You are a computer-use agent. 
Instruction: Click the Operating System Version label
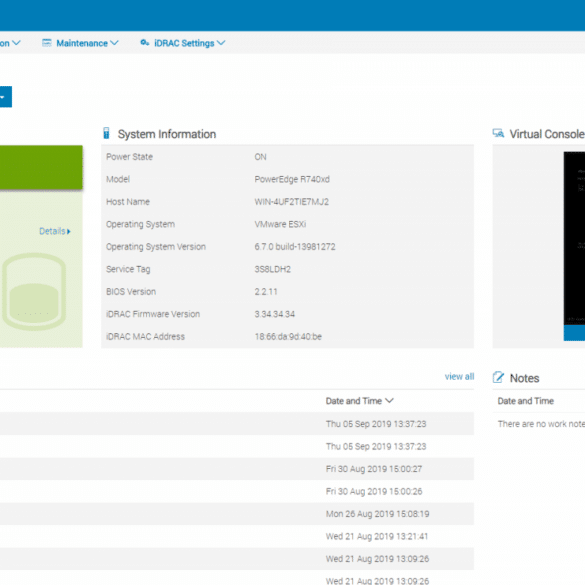coord(156,247)
